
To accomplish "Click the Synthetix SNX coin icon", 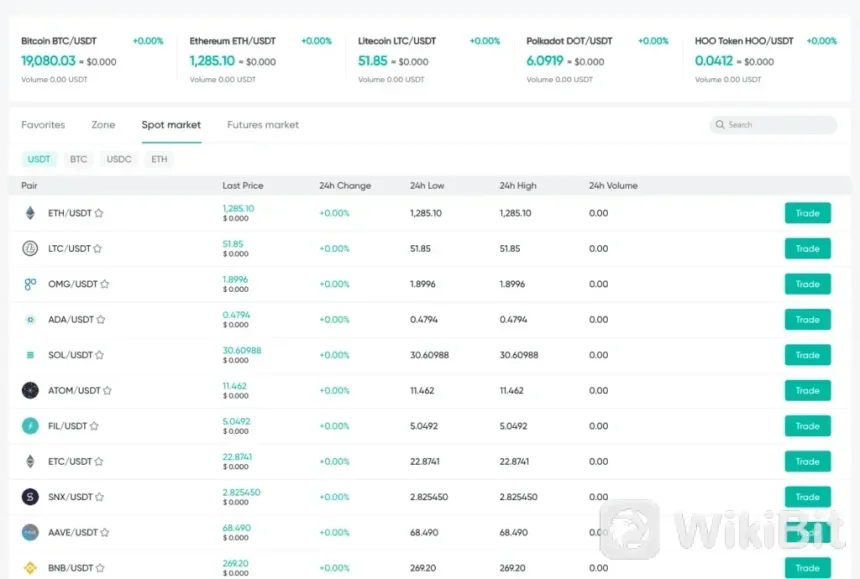I will coord(30,497).
